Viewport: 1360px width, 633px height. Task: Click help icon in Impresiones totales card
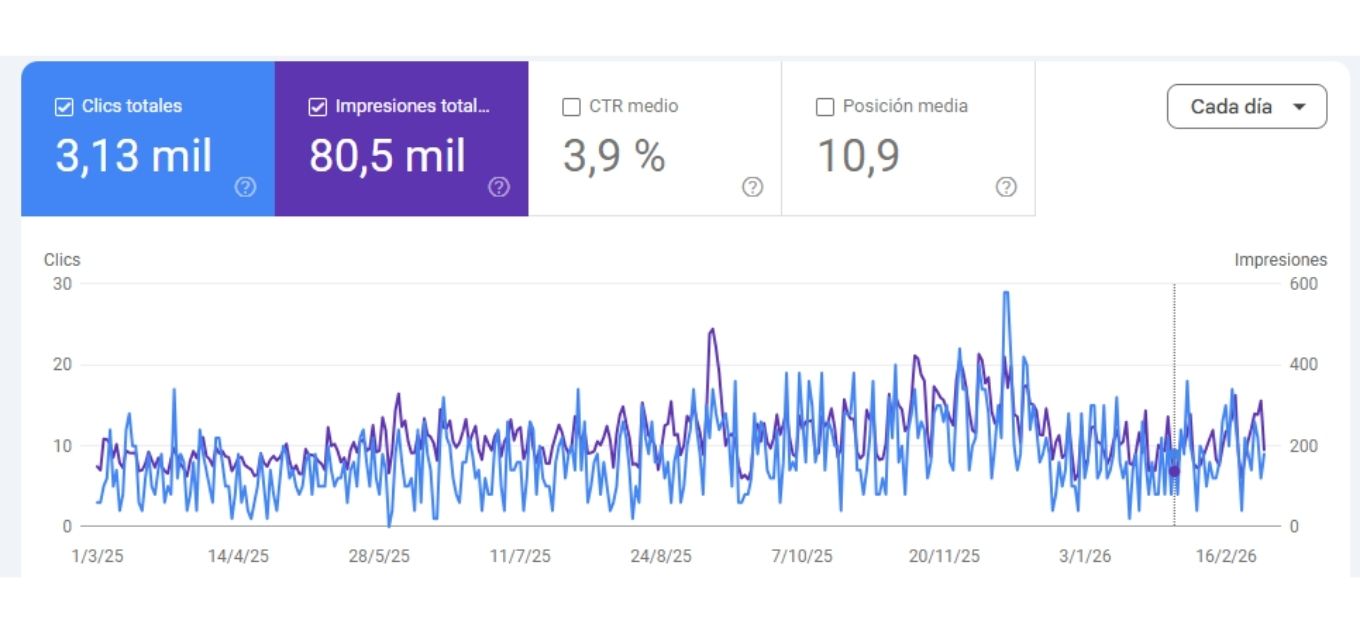[499, 187]
